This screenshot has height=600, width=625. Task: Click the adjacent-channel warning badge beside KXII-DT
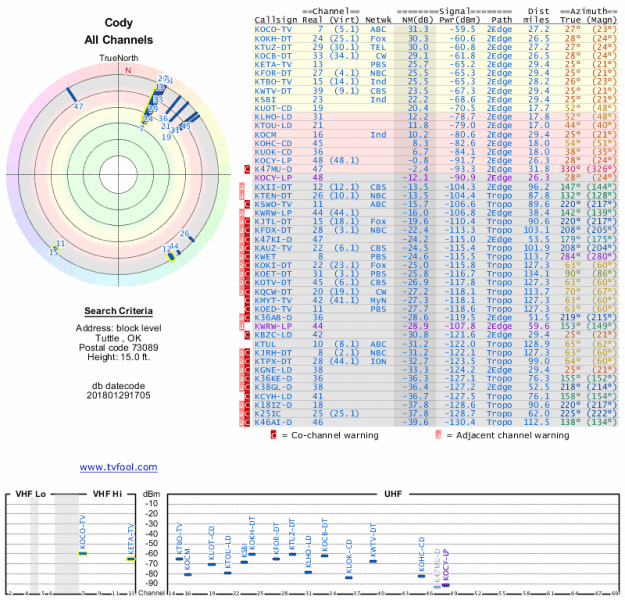[242, 187]
